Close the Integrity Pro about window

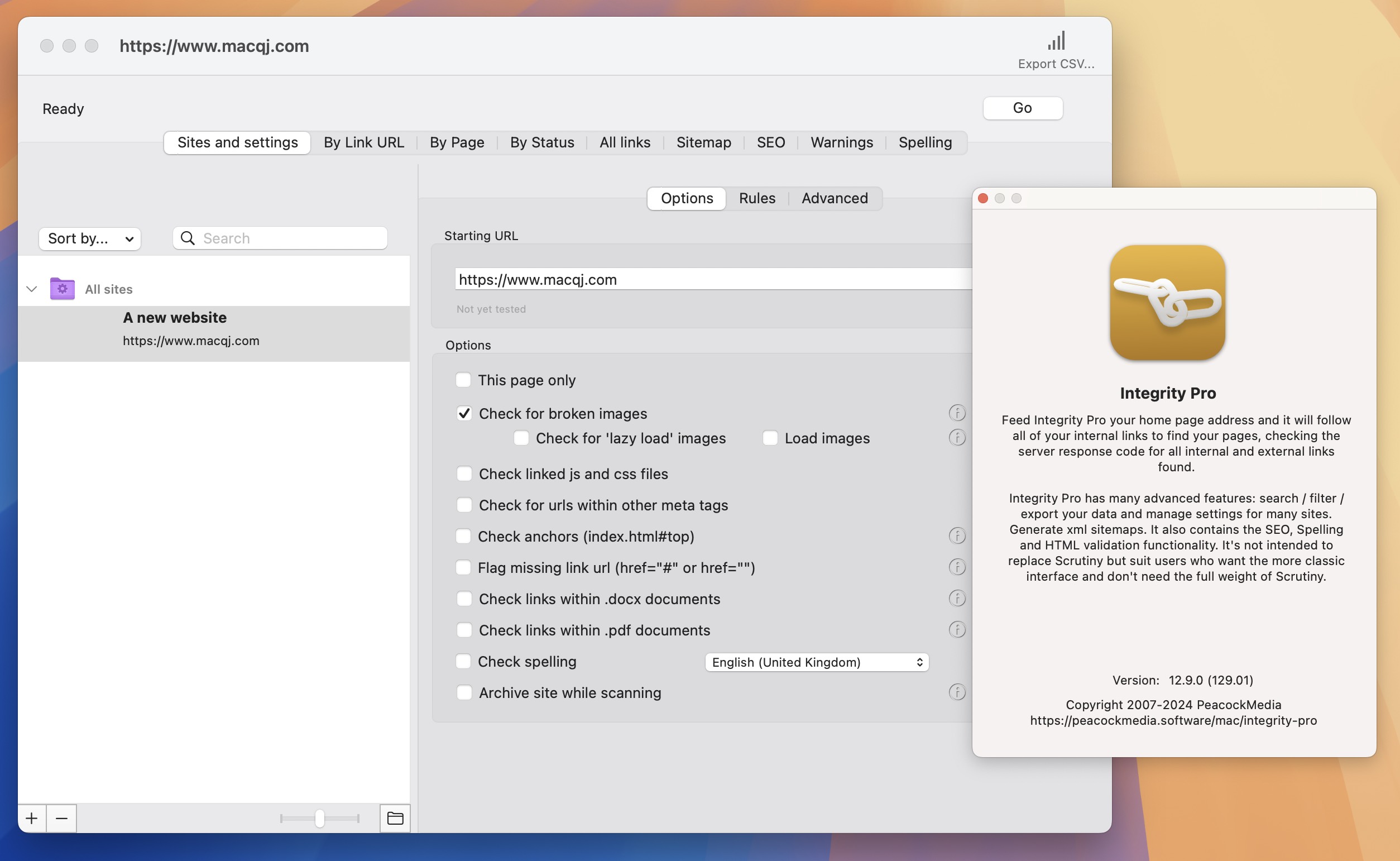click(x=983, y=198)
